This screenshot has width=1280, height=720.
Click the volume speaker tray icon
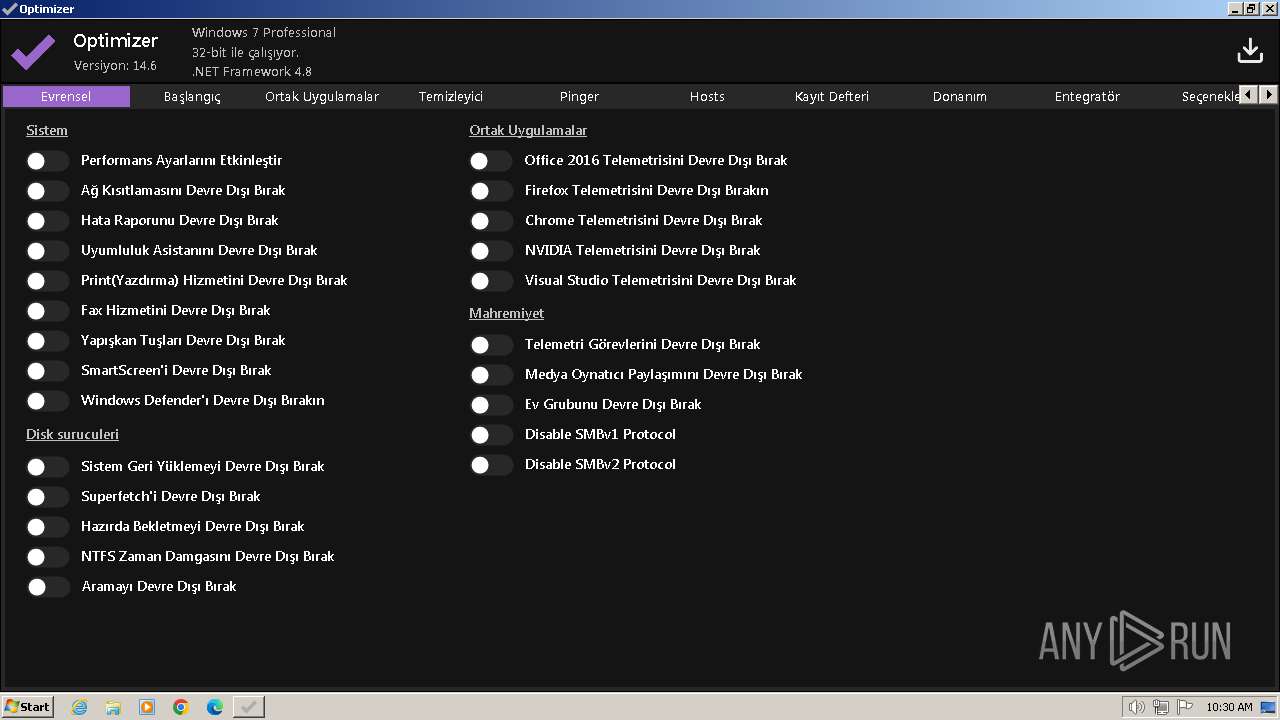1137,707
